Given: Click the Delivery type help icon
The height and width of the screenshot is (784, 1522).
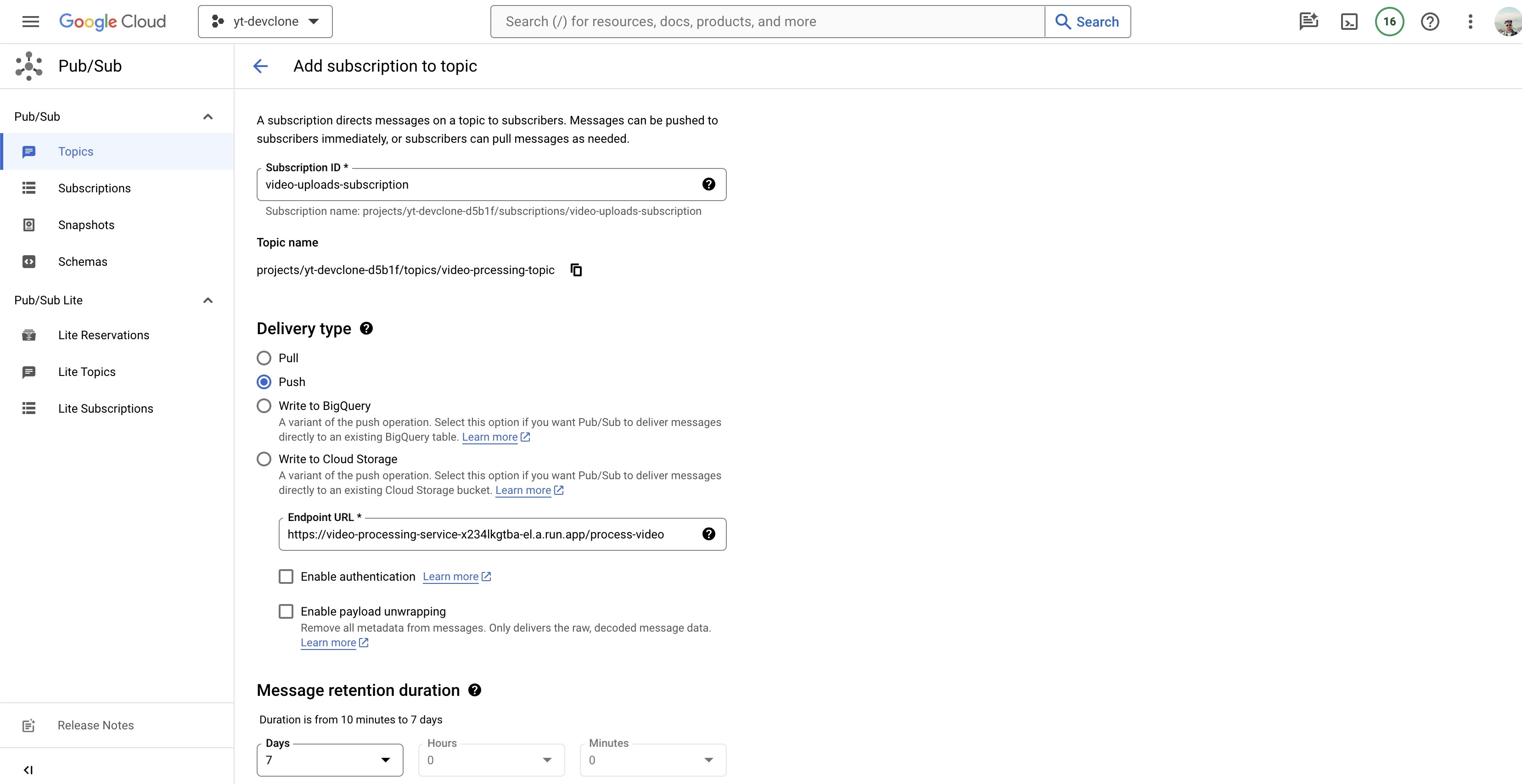Looking at the screenshot, I should pyautogui.click(x=366, y=329).
